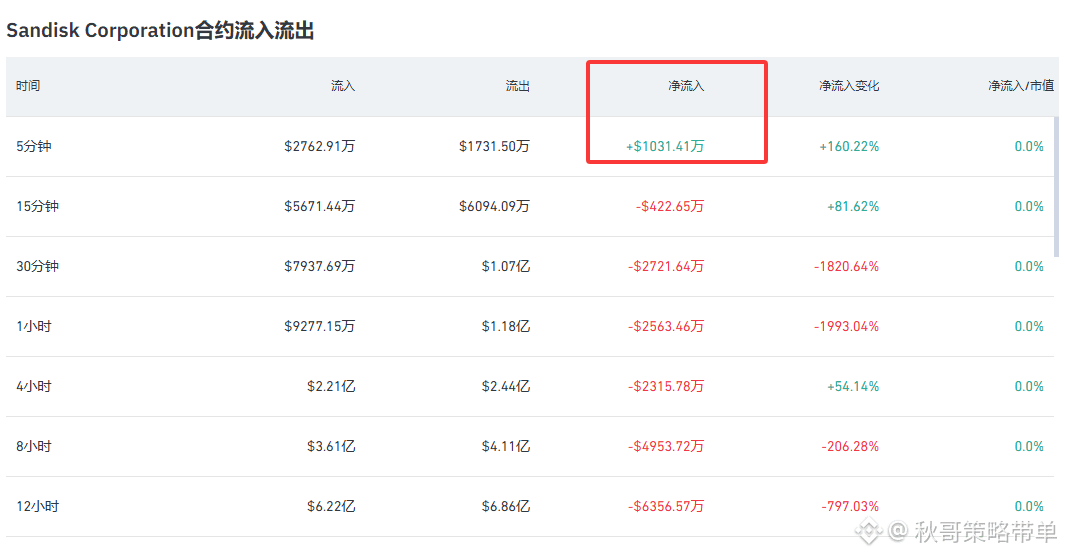1065x557 pixels.
Task: Click change value +160.22%
Action: pos(849,146)
